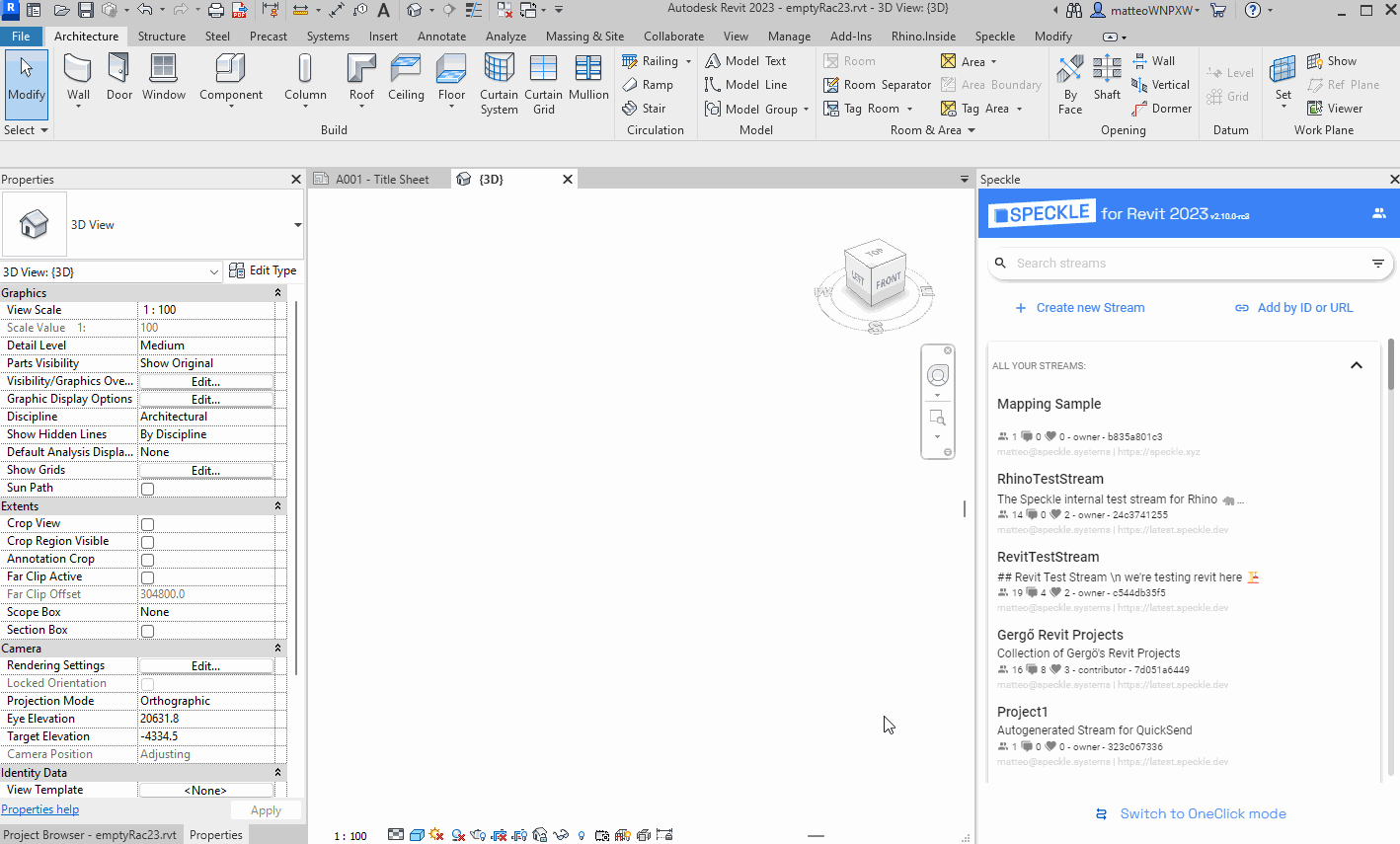The image size is (1400, 844).
Task: Open the work plane Viewer
Action: (1335, 109)
